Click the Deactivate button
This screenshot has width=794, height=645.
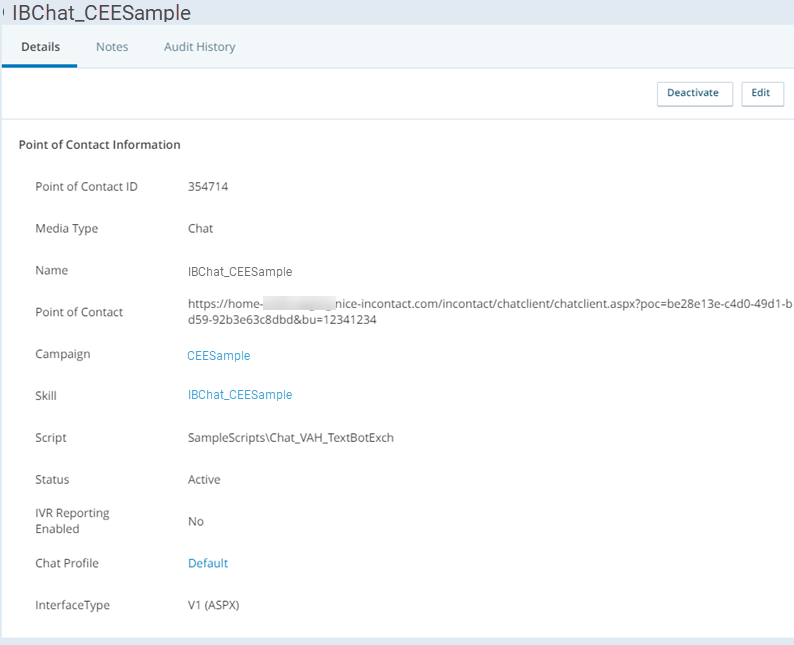tap(694, 94)
